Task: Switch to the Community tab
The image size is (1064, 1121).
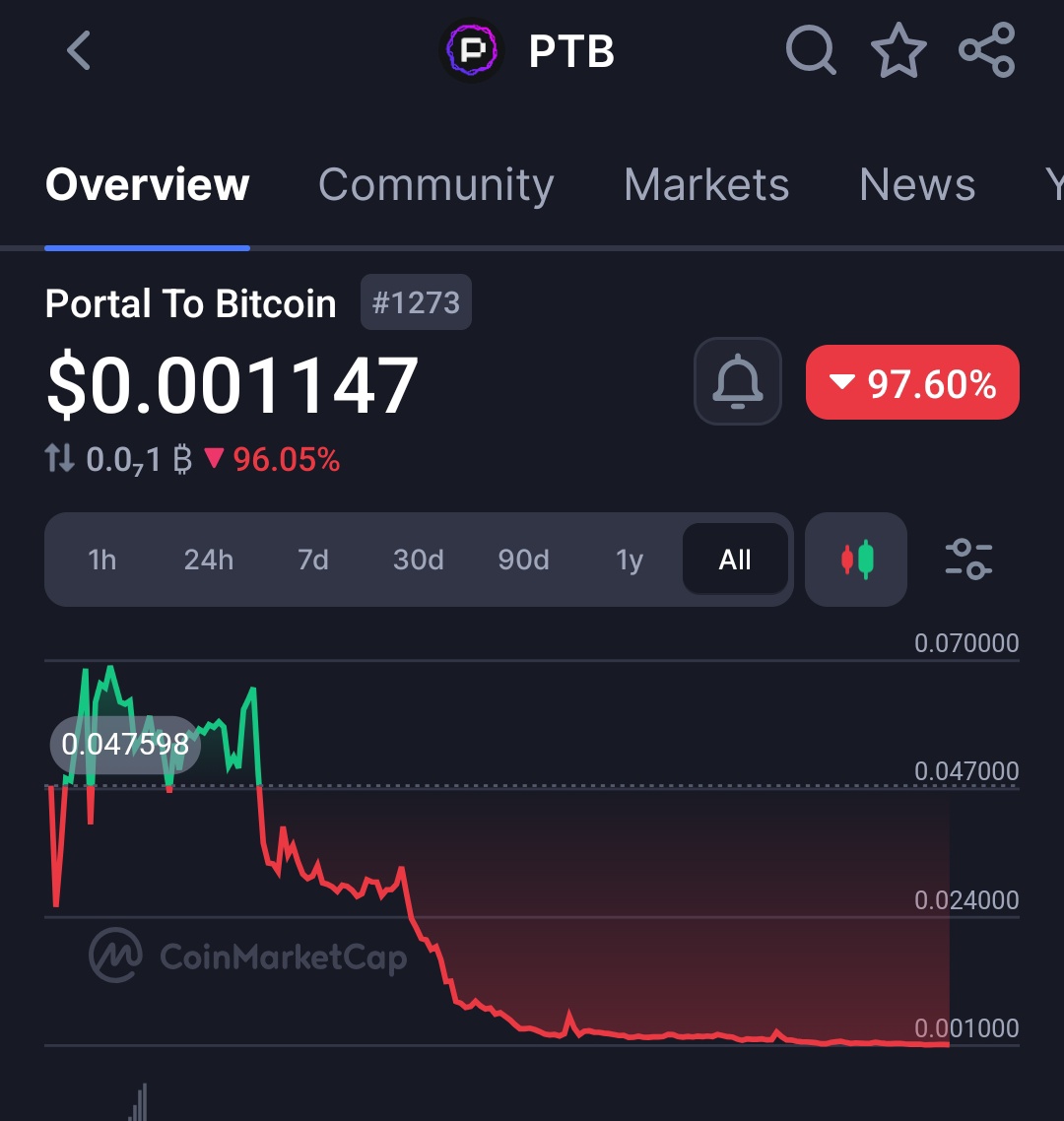Action: pyautogui.click(x=436, y=184)
